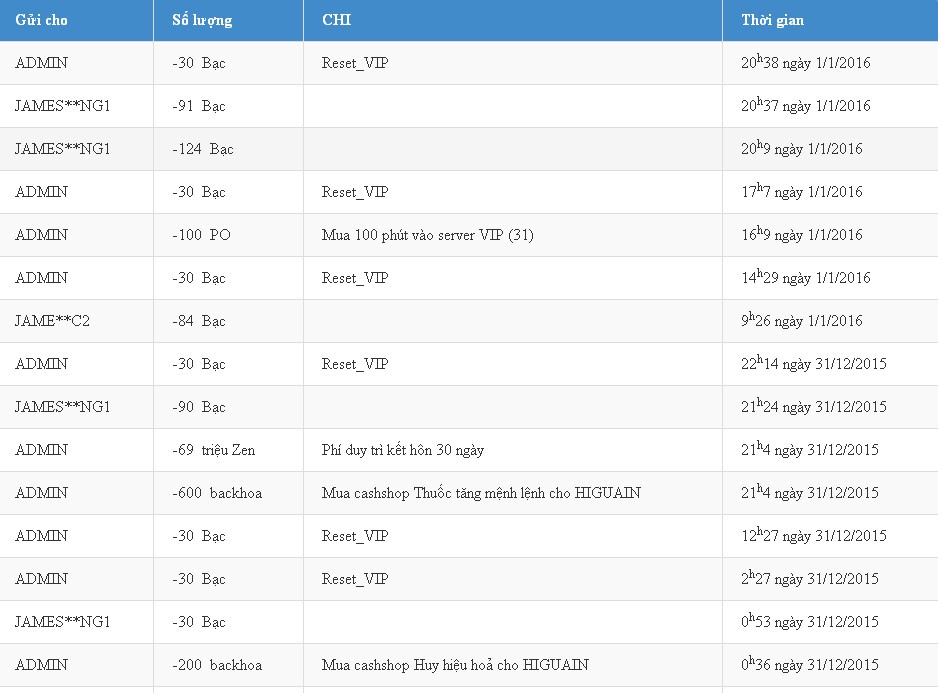Select the first ADMIN Reset_VIP row

(469, 63)
